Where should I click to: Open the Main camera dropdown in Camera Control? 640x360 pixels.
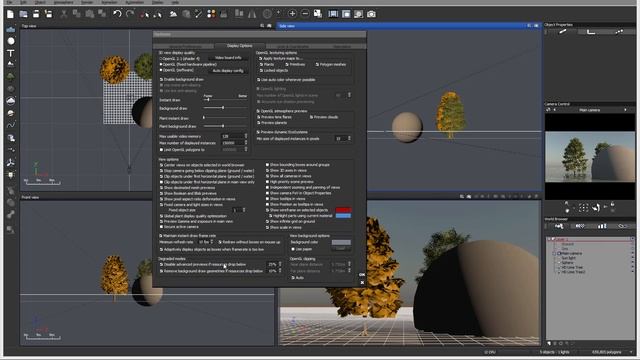pyautogui.click(x=589, y=110)
